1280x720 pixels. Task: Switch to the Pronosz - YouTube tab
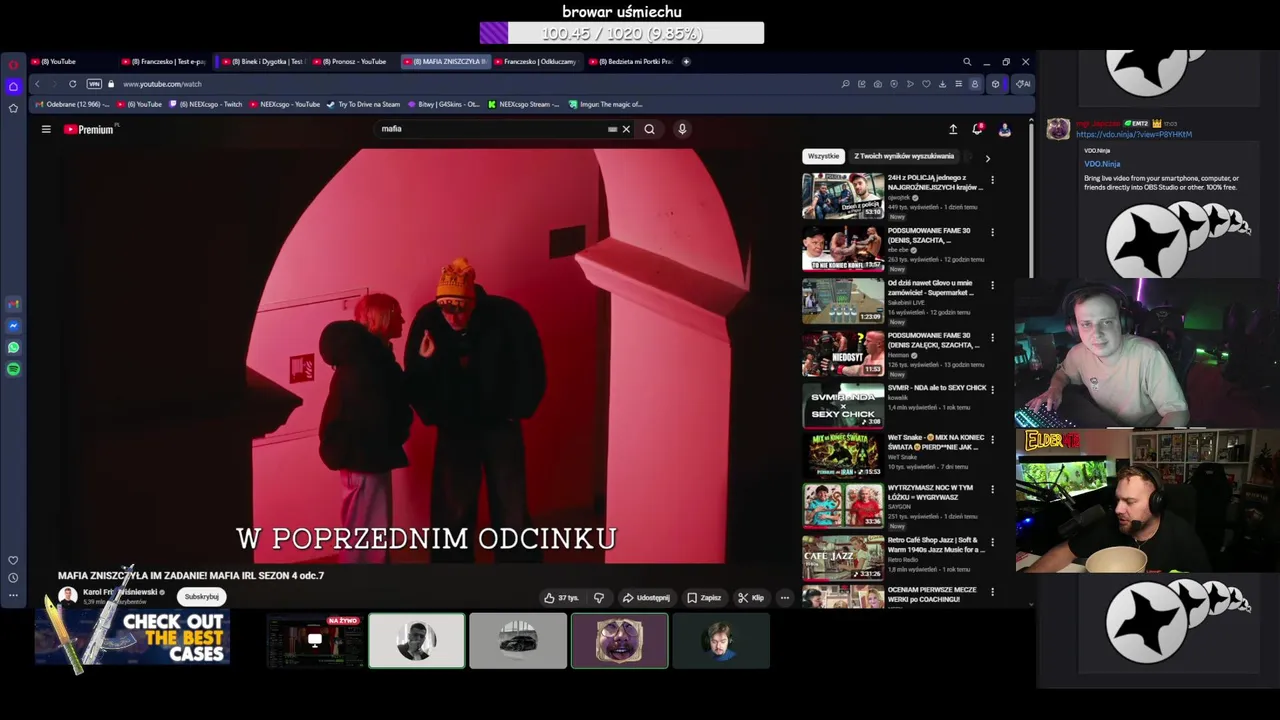point(350,62)
